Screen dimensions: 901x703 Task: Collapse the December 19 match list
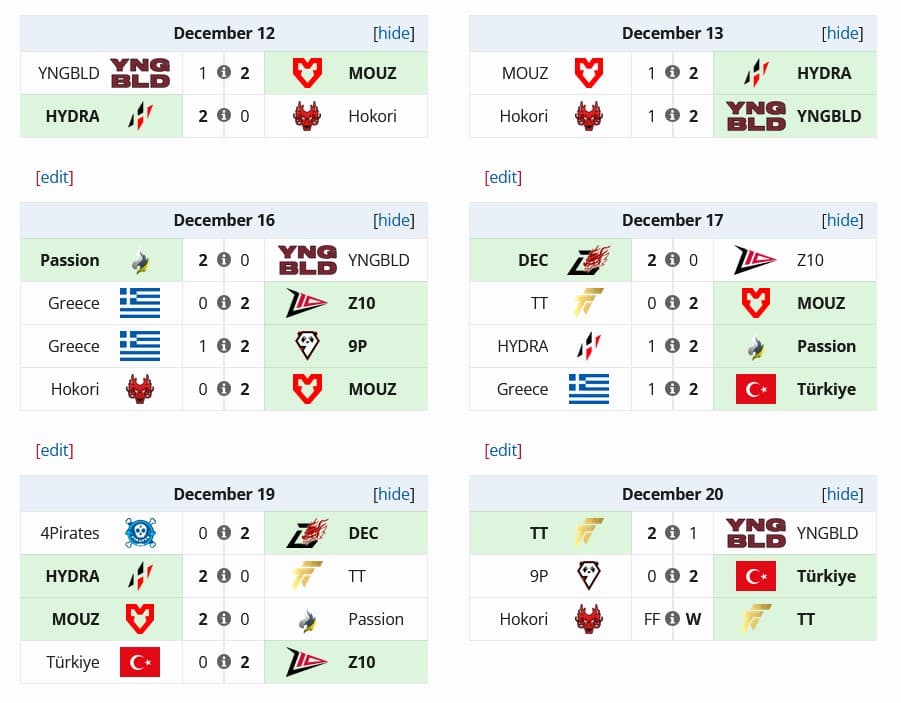pos(393,493)
